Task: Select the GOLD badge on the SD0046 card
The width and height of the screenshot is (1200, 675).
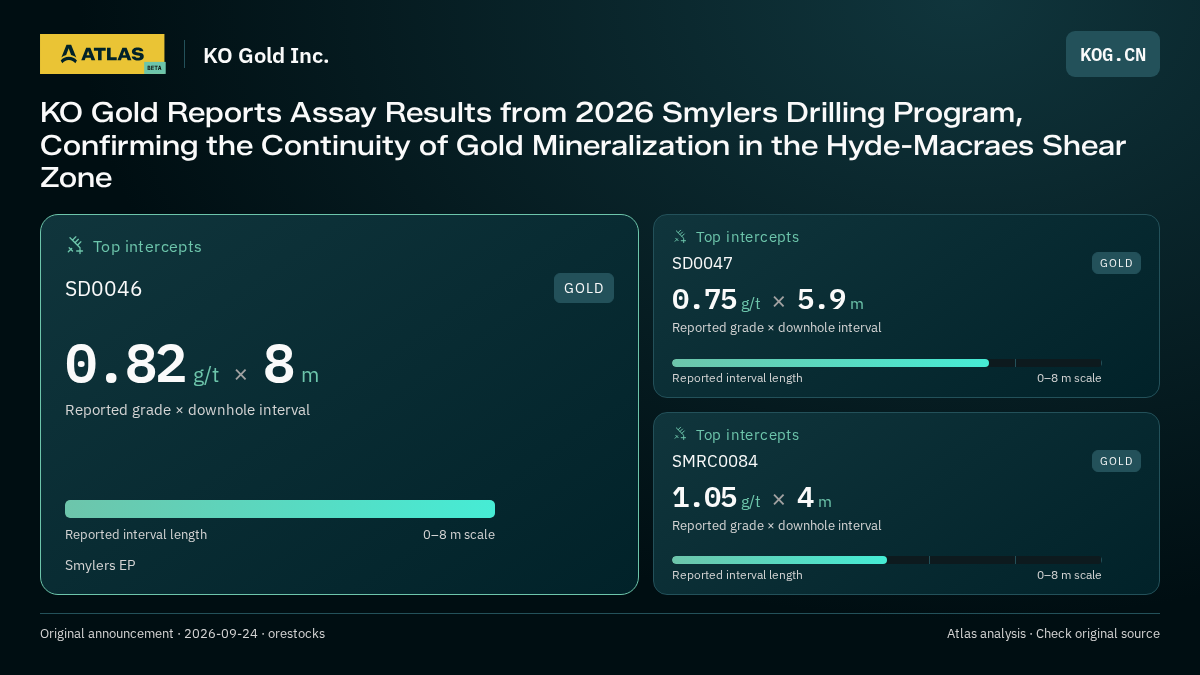Action: point(584,288)
